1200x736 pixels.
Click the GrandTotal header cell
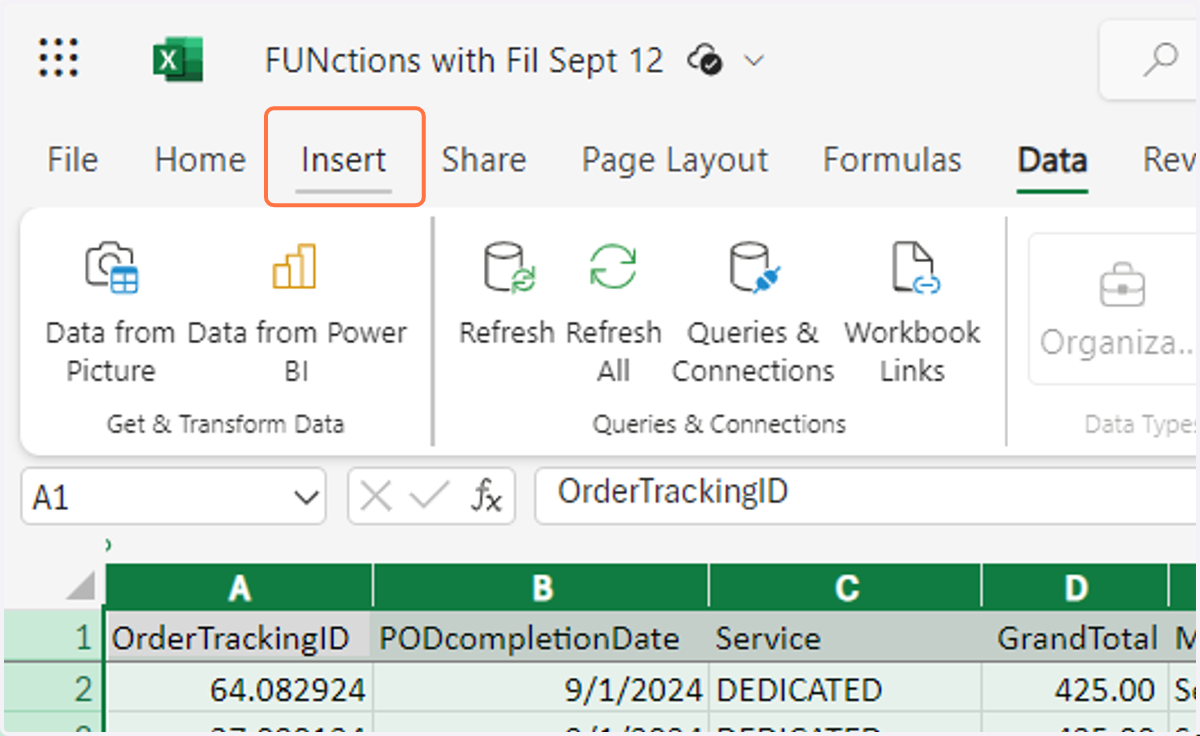coord(1075,637)
